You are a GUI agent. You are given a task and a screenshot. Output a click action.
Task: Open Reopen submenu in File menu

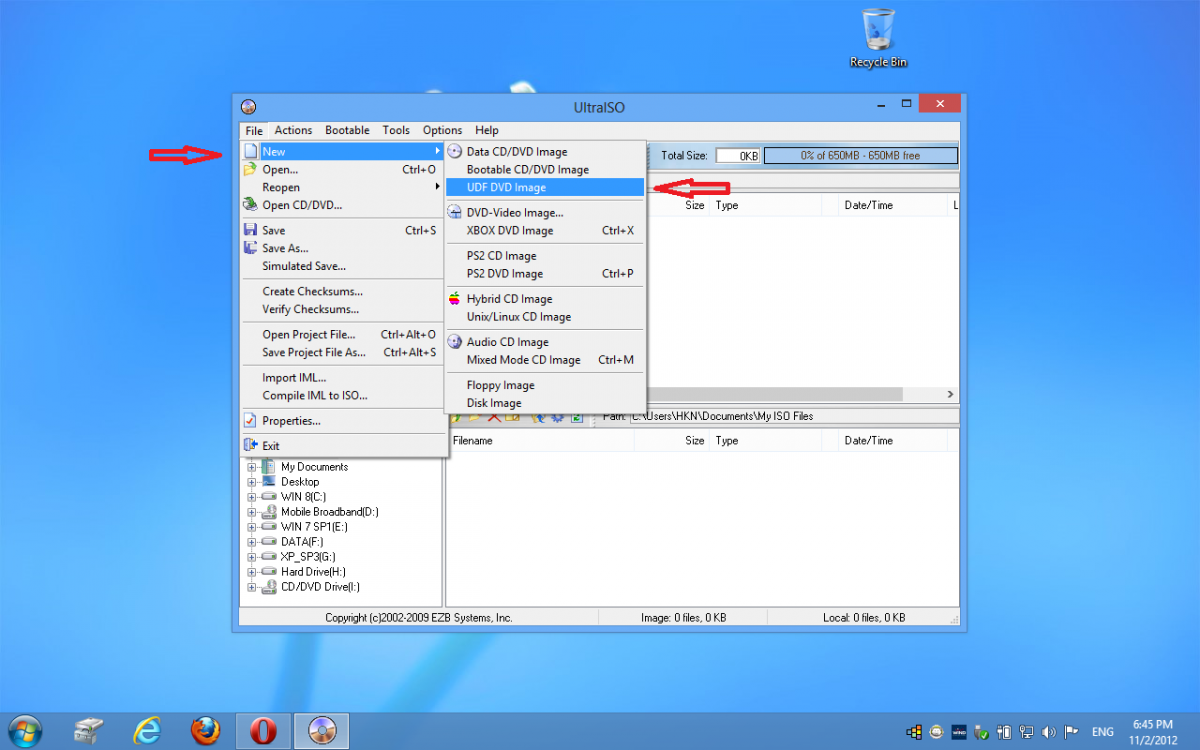pos(344,188)
